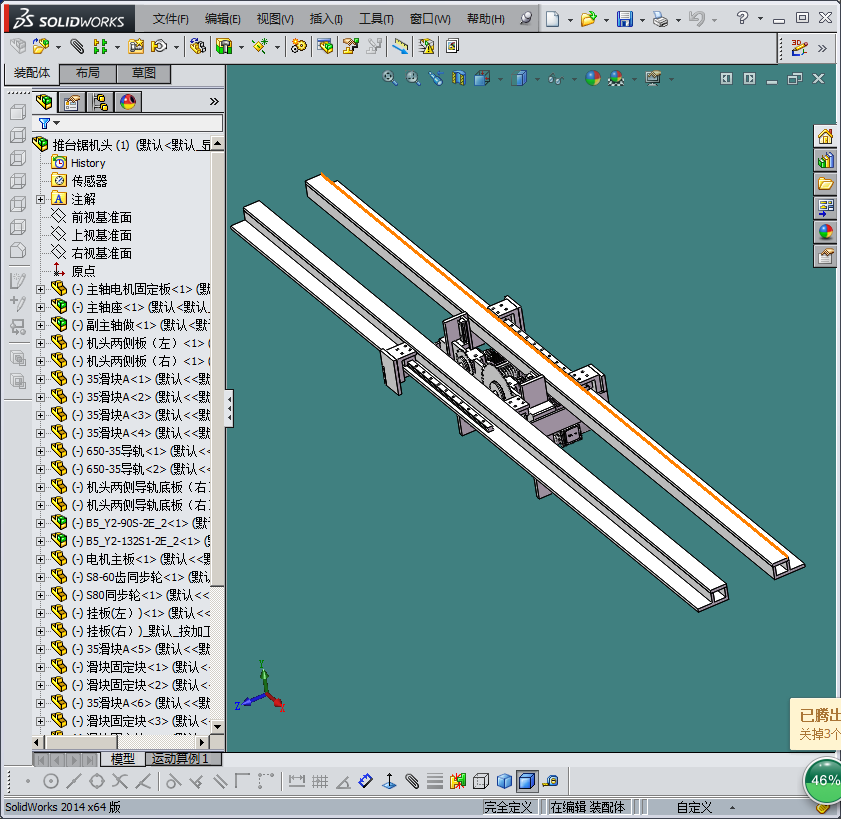This screenshot has height=819, width=841.
Task: Open the feature tree filter dropdown
Action: 48,123
